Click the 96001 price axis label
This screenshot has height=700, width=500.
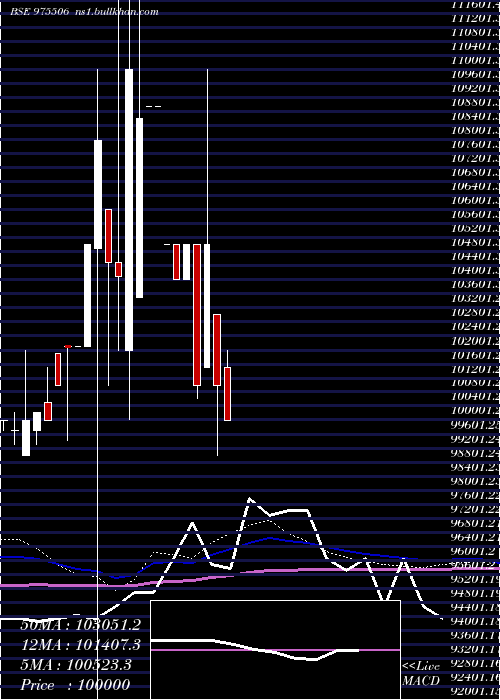click(475, 550)
